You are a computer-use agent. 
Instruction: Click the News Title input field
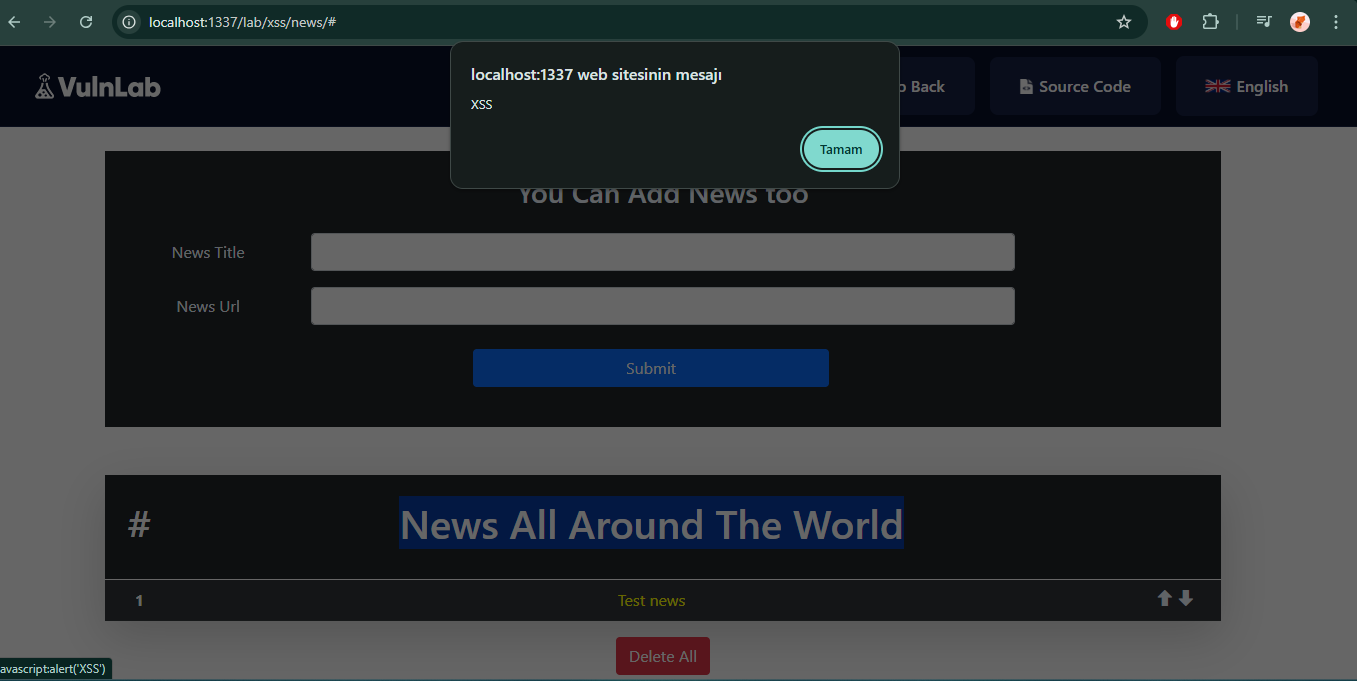click(663, 252)
